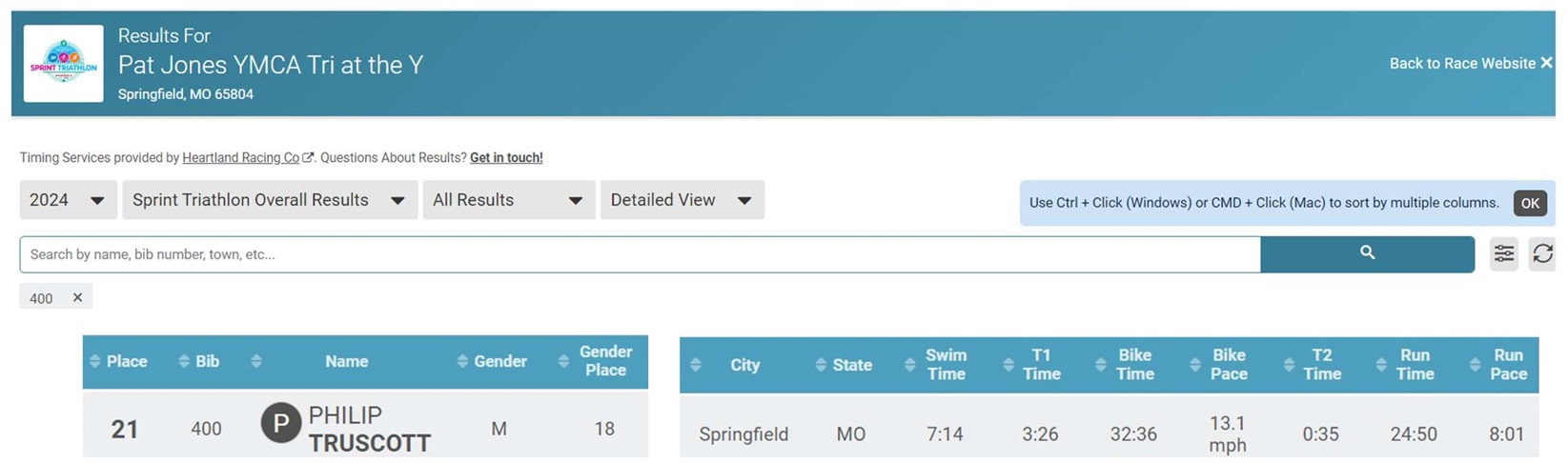Image resolution: width=1568 pixels, height=463 pixels.
Task: Sort results by Bib column
Action: click(x=199, y=362)
